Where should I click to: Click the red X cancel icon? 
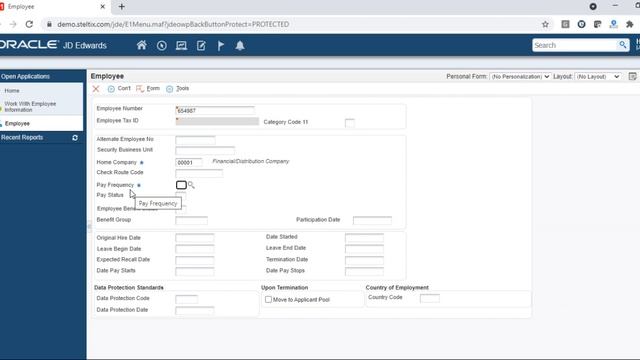point(96,89)
